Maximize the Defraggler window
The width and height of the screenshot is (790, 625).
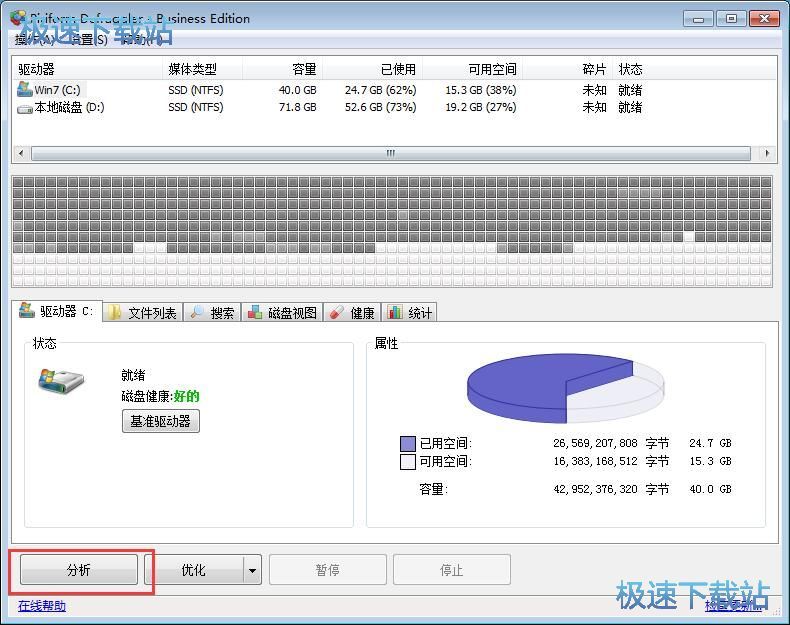[x=731, y=19]
